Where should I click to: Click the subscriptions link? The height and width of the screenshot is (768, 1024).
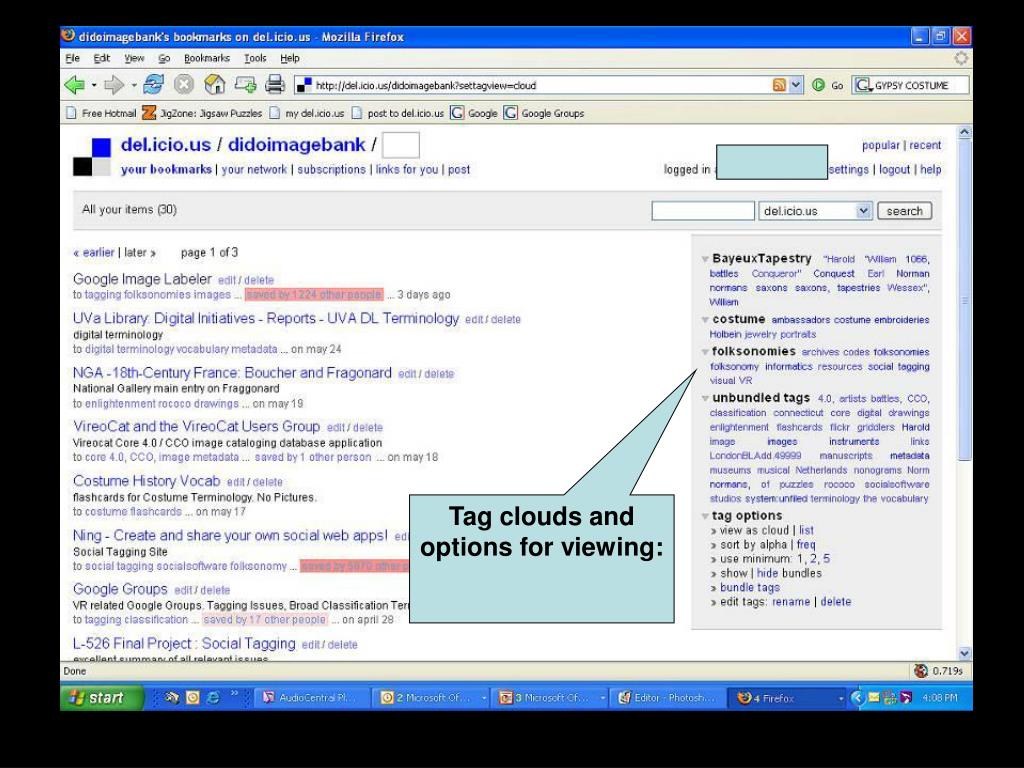pyautogui.click(x=331, y=169)
